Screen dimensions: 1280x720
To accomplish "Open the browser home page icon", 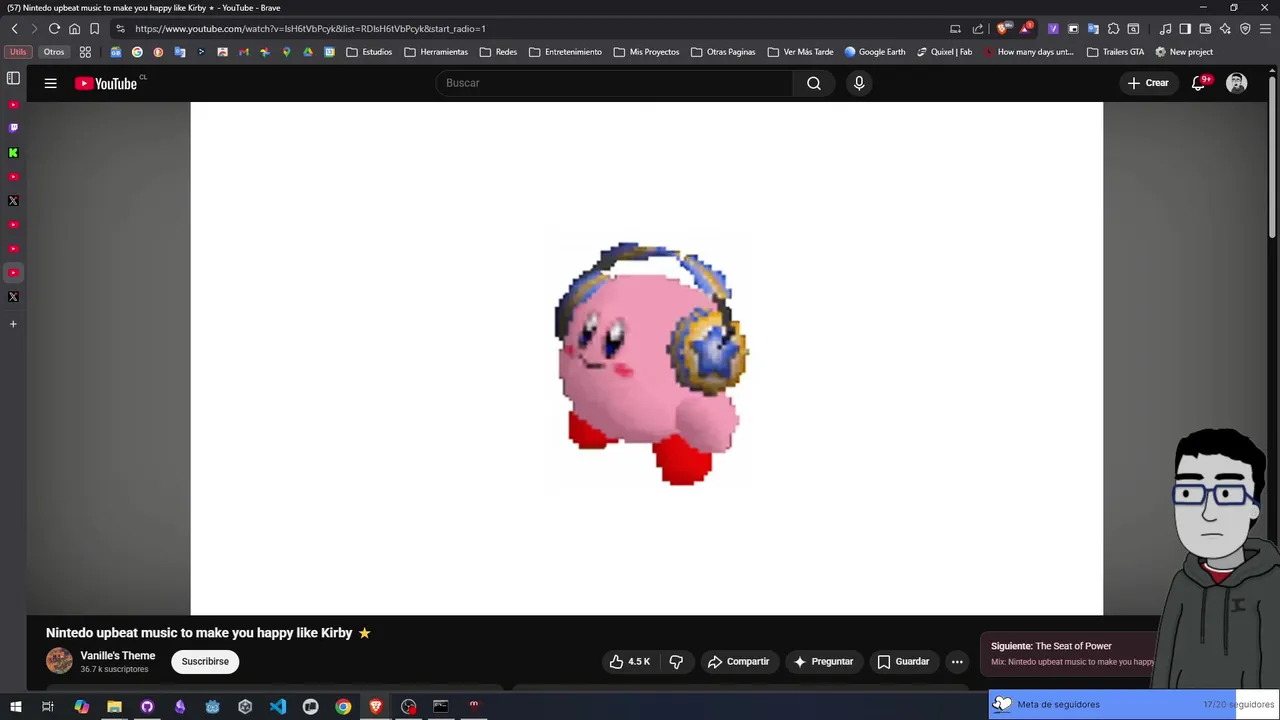I will (x=74, y=29).
